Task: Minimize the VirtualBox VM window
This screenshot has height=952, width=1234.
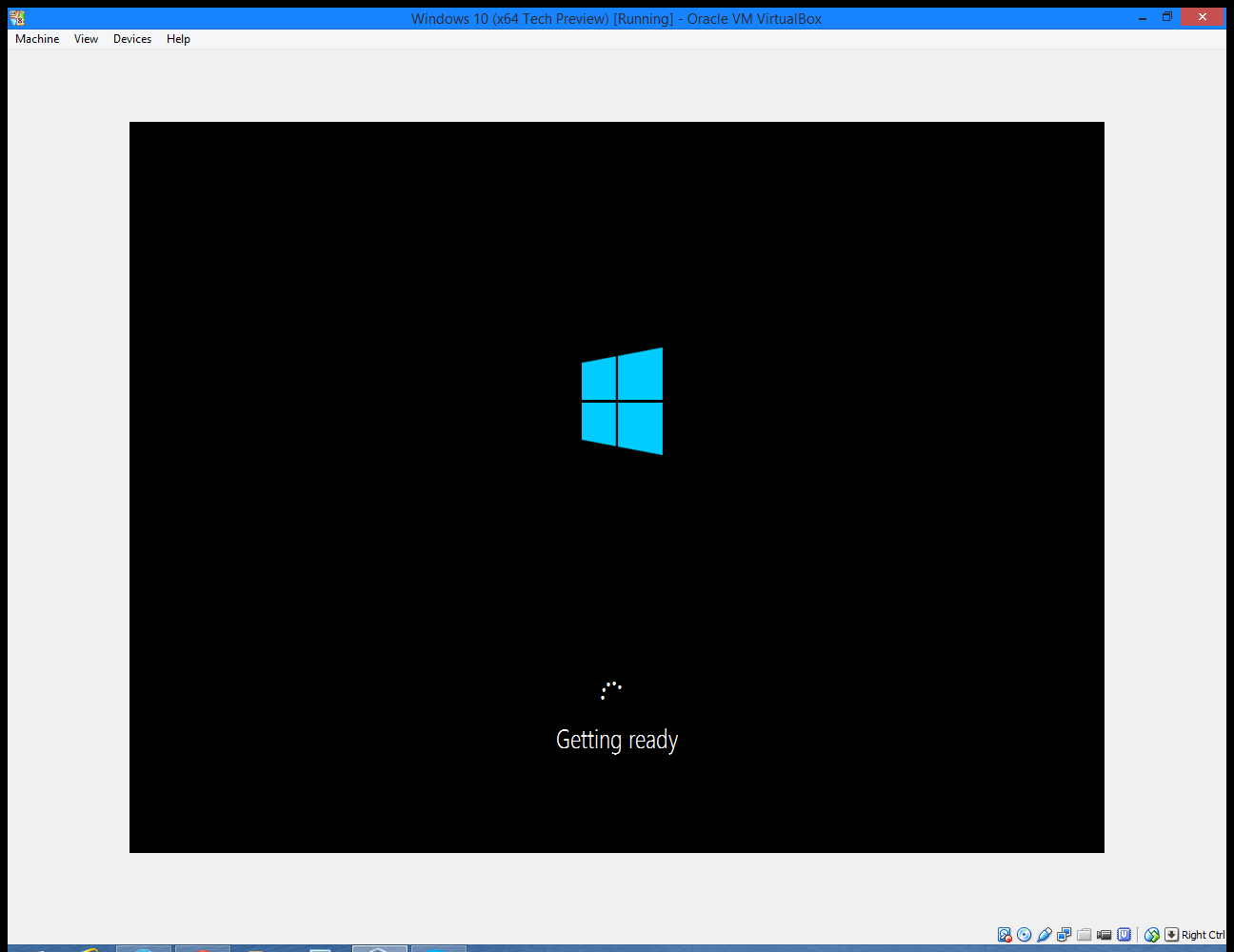Action: pyautogui.click(x=1143, y=18)
